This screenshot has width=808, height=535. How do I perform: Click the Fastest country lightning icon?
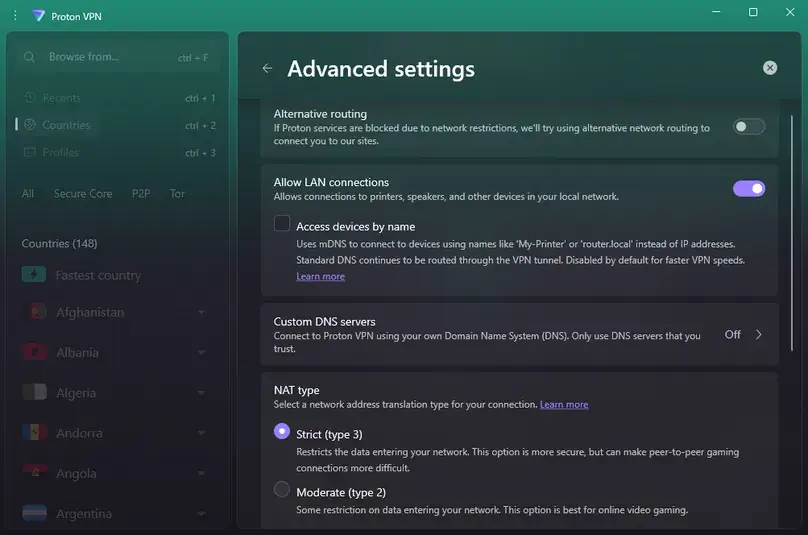[x=34, y=275]
